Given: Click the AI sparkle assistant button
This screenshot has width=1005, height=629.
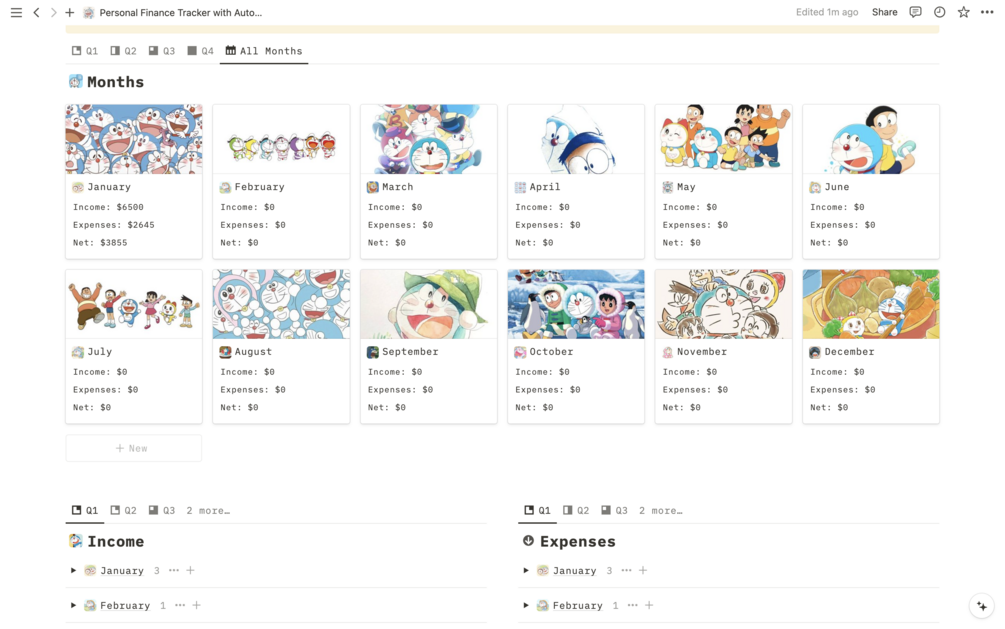Looking at the screenshot, I should click(982, 606).
